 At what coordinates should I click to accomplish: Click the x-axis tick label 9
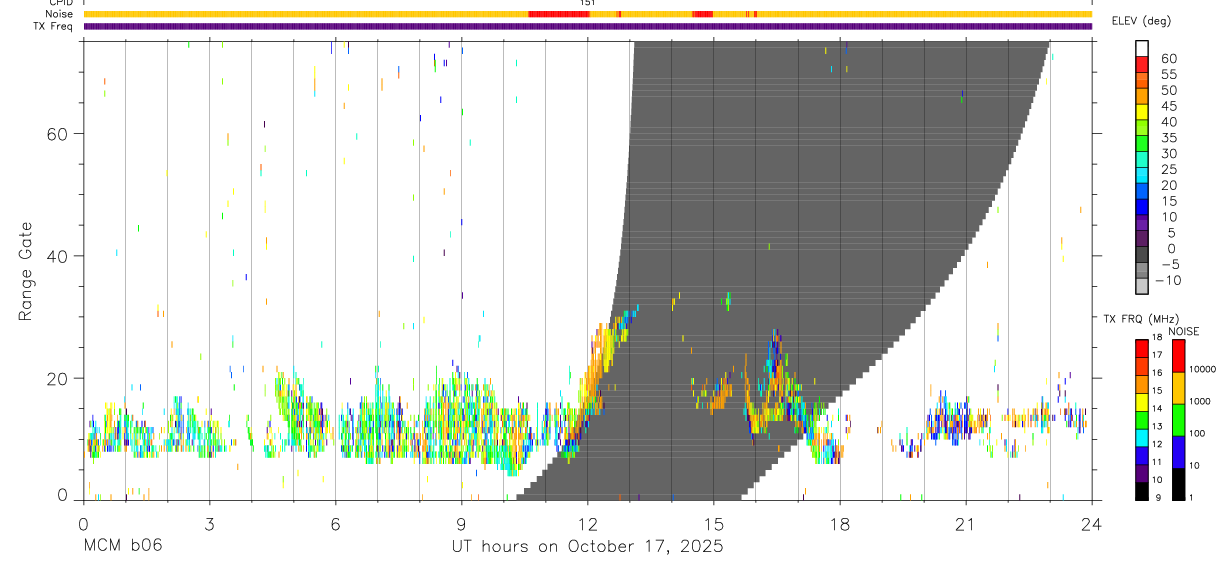point(461,525)
